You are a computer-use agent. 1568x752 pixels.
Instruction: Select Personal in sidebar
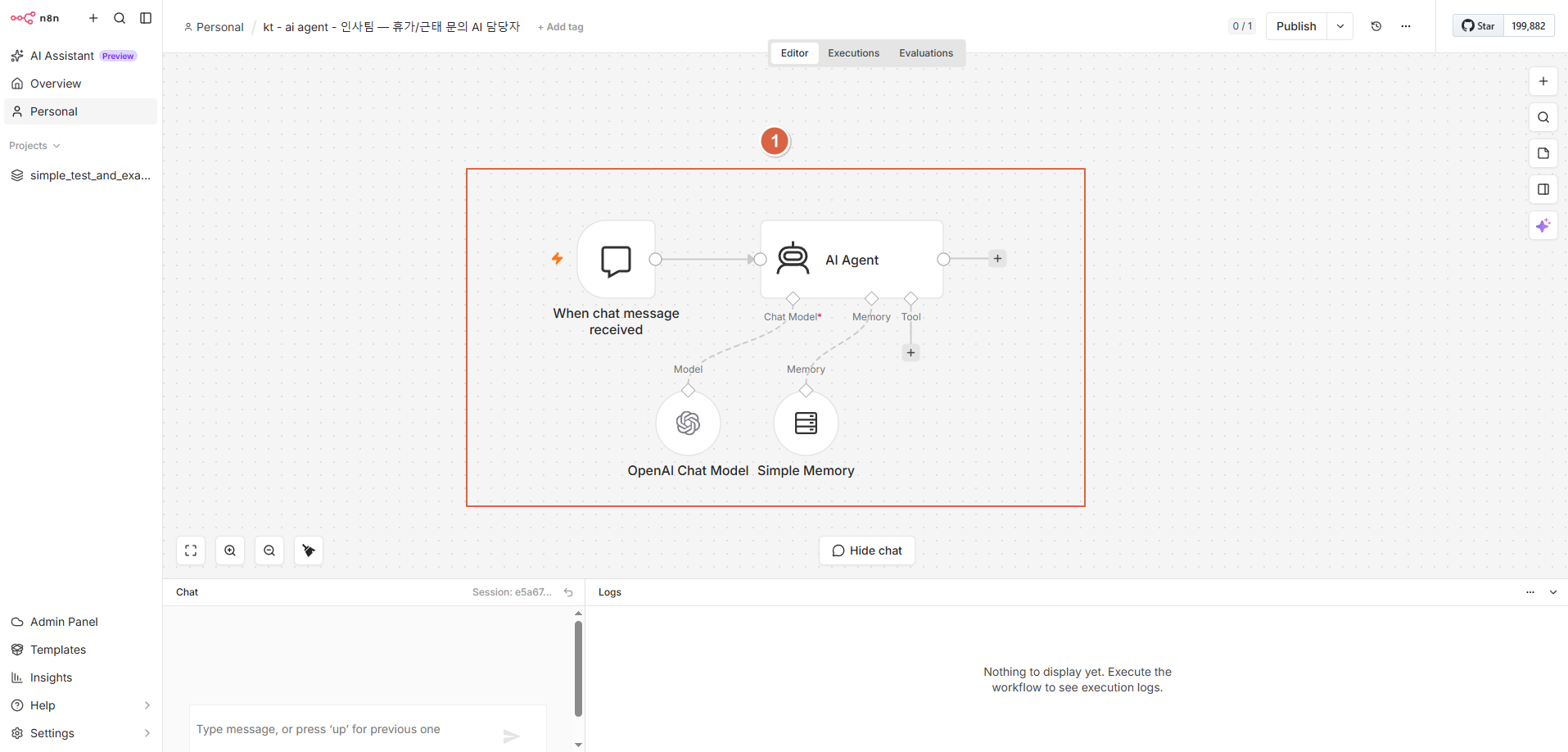pyautogui.click(x=80, y=111)
